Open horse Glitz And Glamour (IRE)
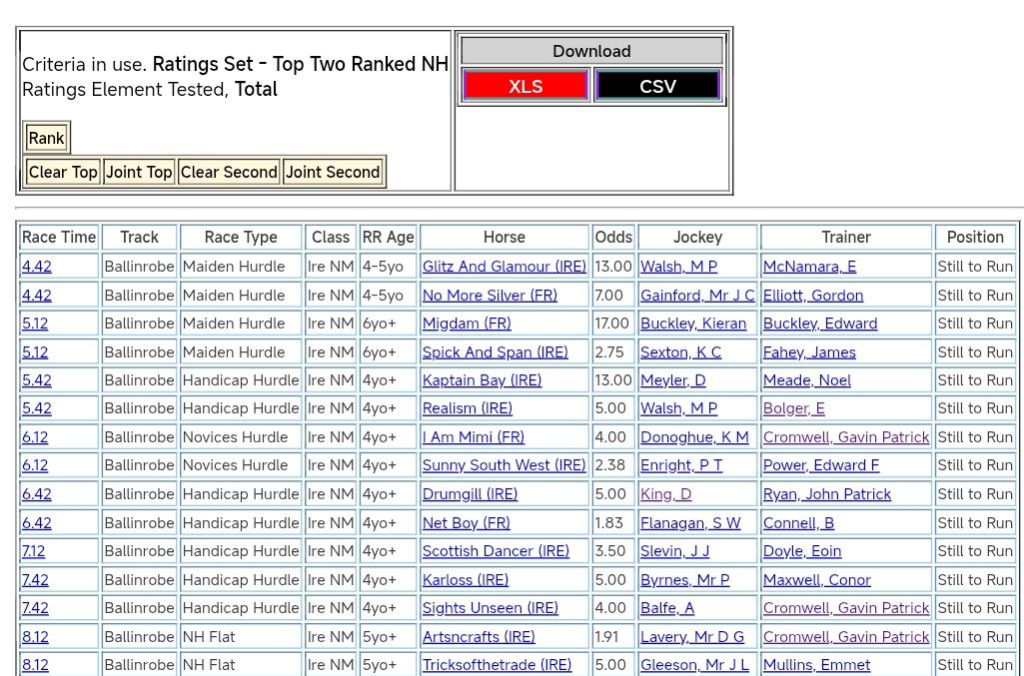This screenshot has width=1024, height=676. 504,267
